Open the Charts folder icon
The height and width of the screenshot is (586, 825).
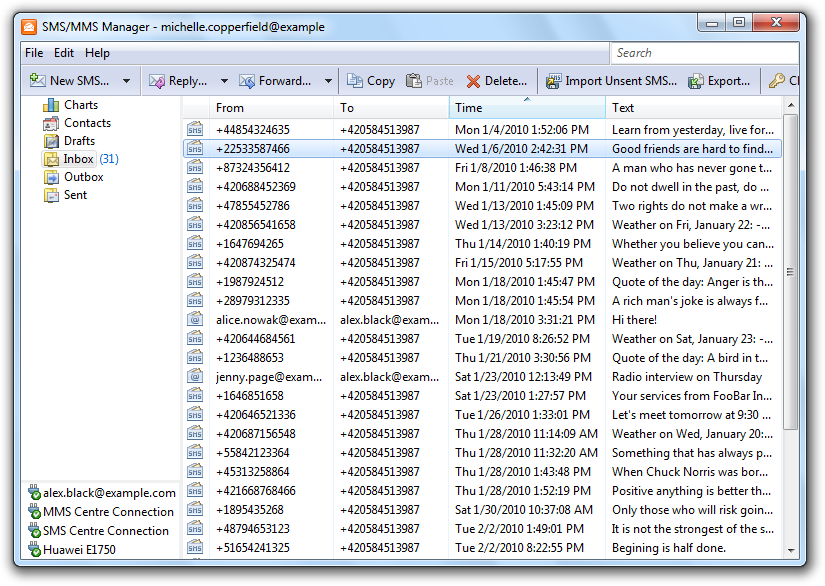(51, 105)
